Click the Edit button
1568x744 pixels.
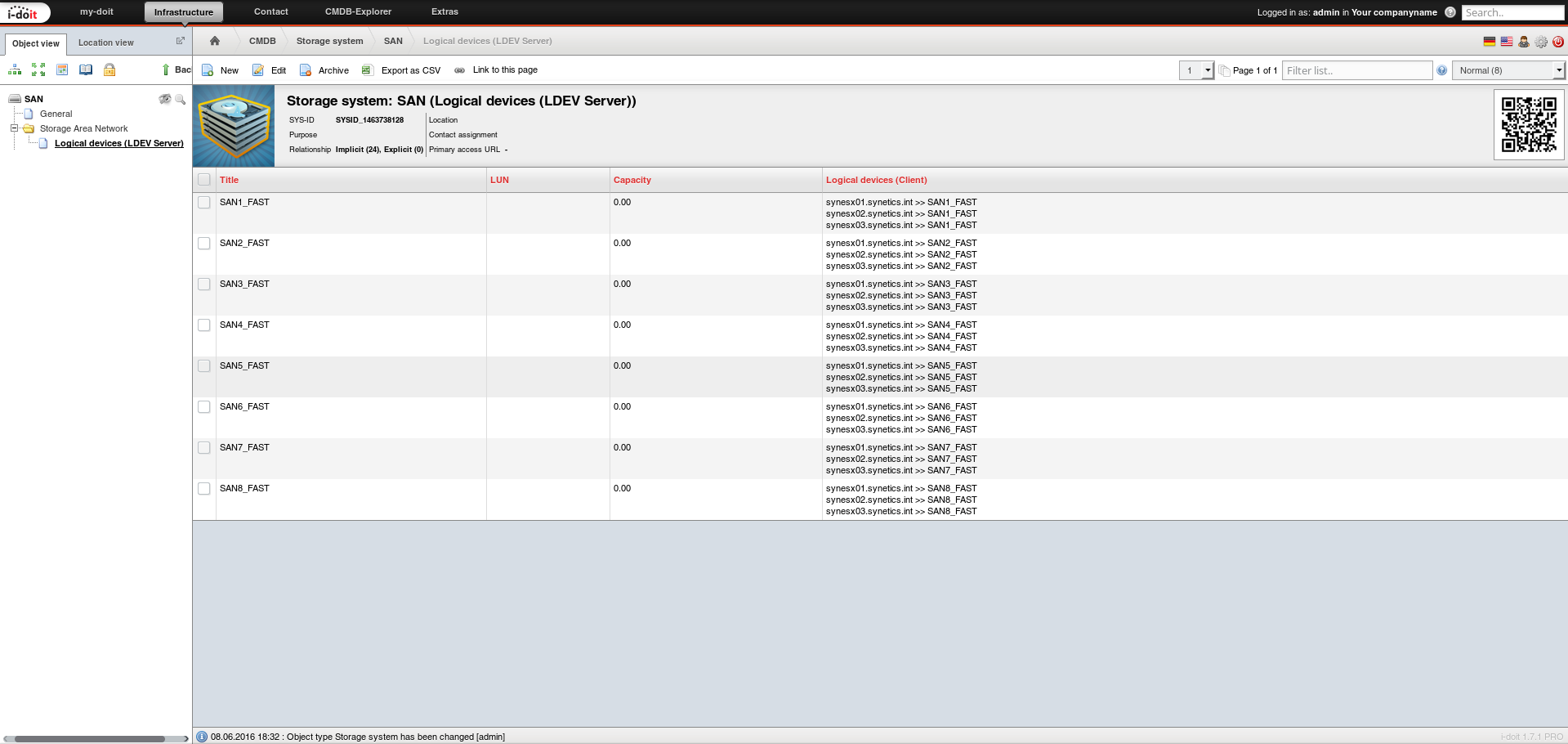tap(270, 70)
